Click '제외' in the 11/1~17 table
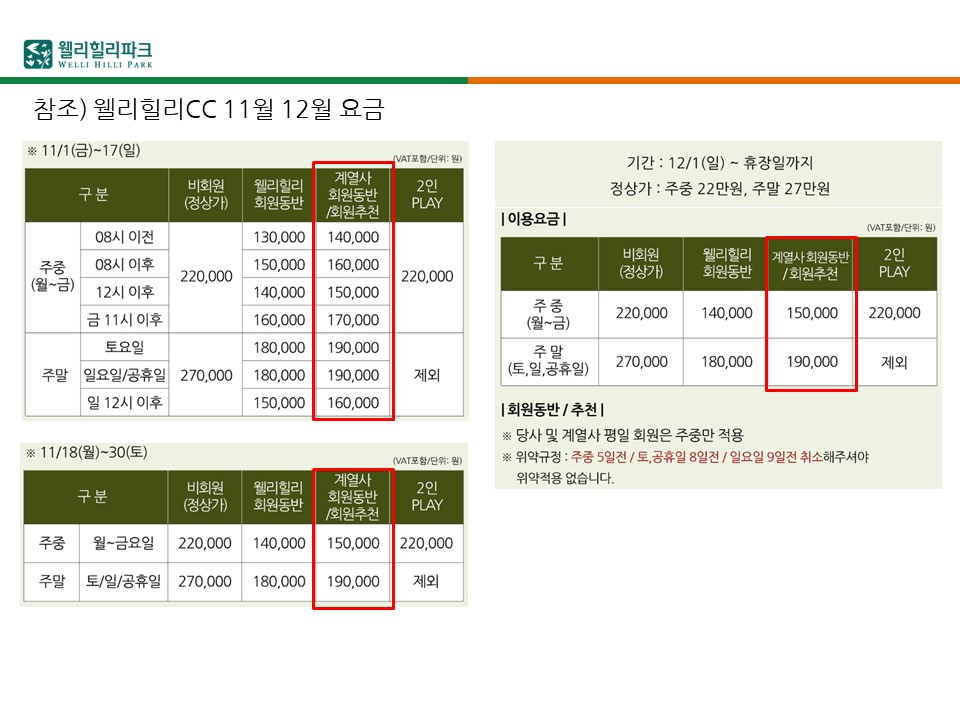The width and height of the screenshot is (960, 720). coord(427,375)
